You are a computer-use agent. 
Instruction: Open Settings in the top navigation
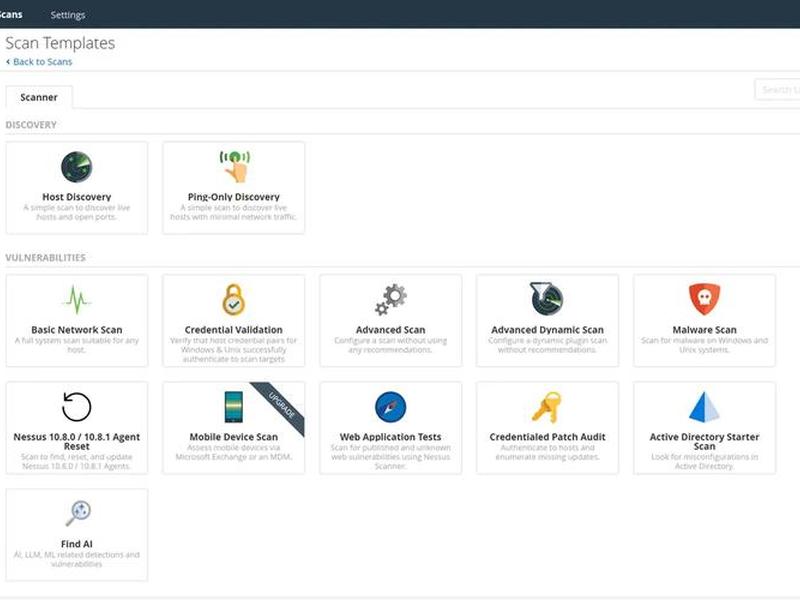click(x=68, y=15)
